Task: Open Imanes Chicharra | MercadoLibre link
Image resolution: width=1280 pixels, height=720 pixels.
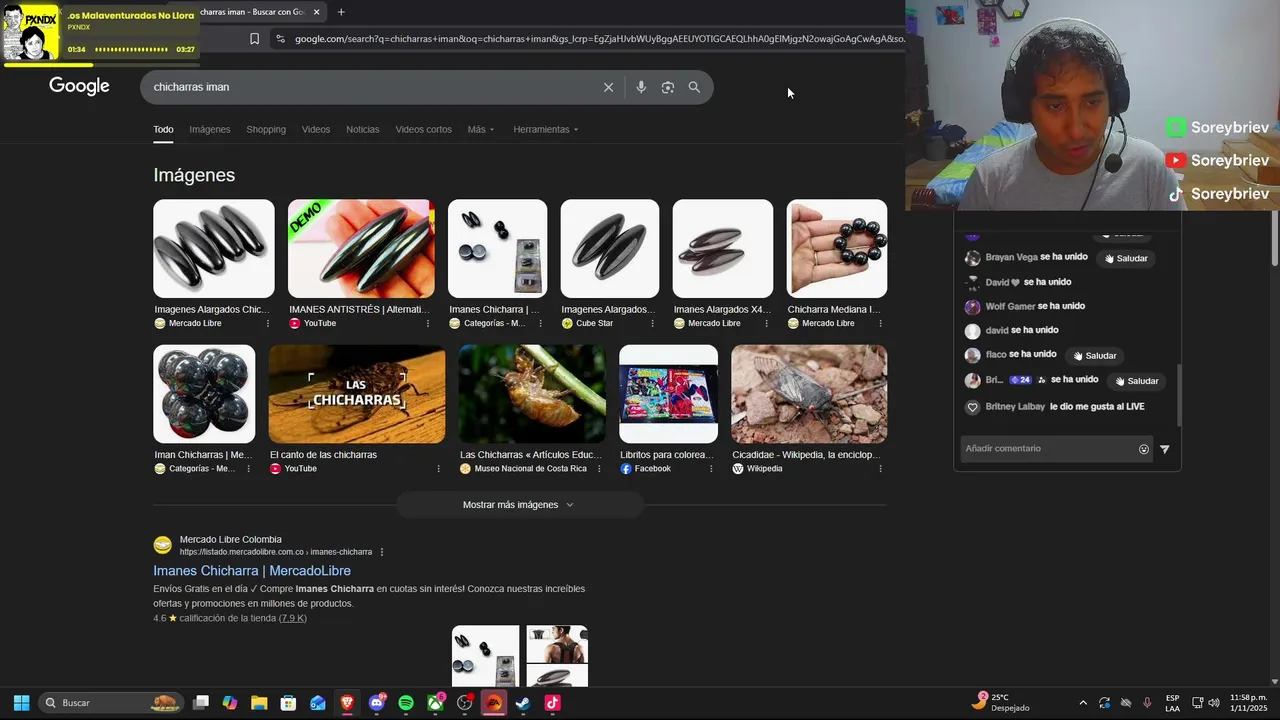Action: click(252, 571)
